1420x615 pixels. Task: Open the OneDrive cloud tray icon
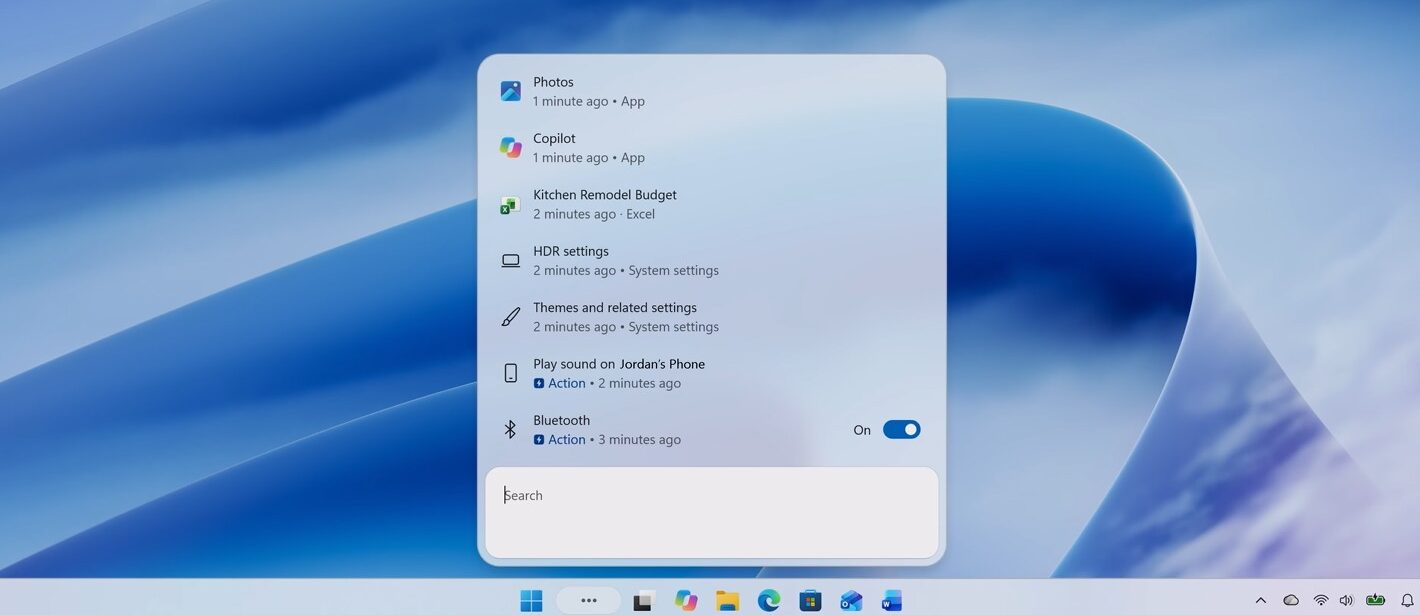pos(1291,600)
